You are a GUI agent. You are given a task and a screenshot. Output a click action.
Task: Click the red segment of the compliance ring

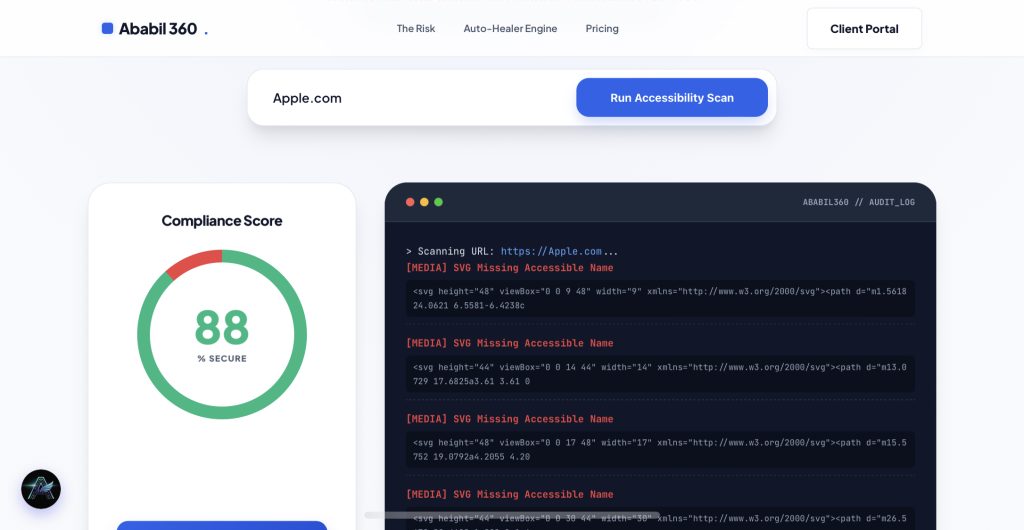point(193,264)
